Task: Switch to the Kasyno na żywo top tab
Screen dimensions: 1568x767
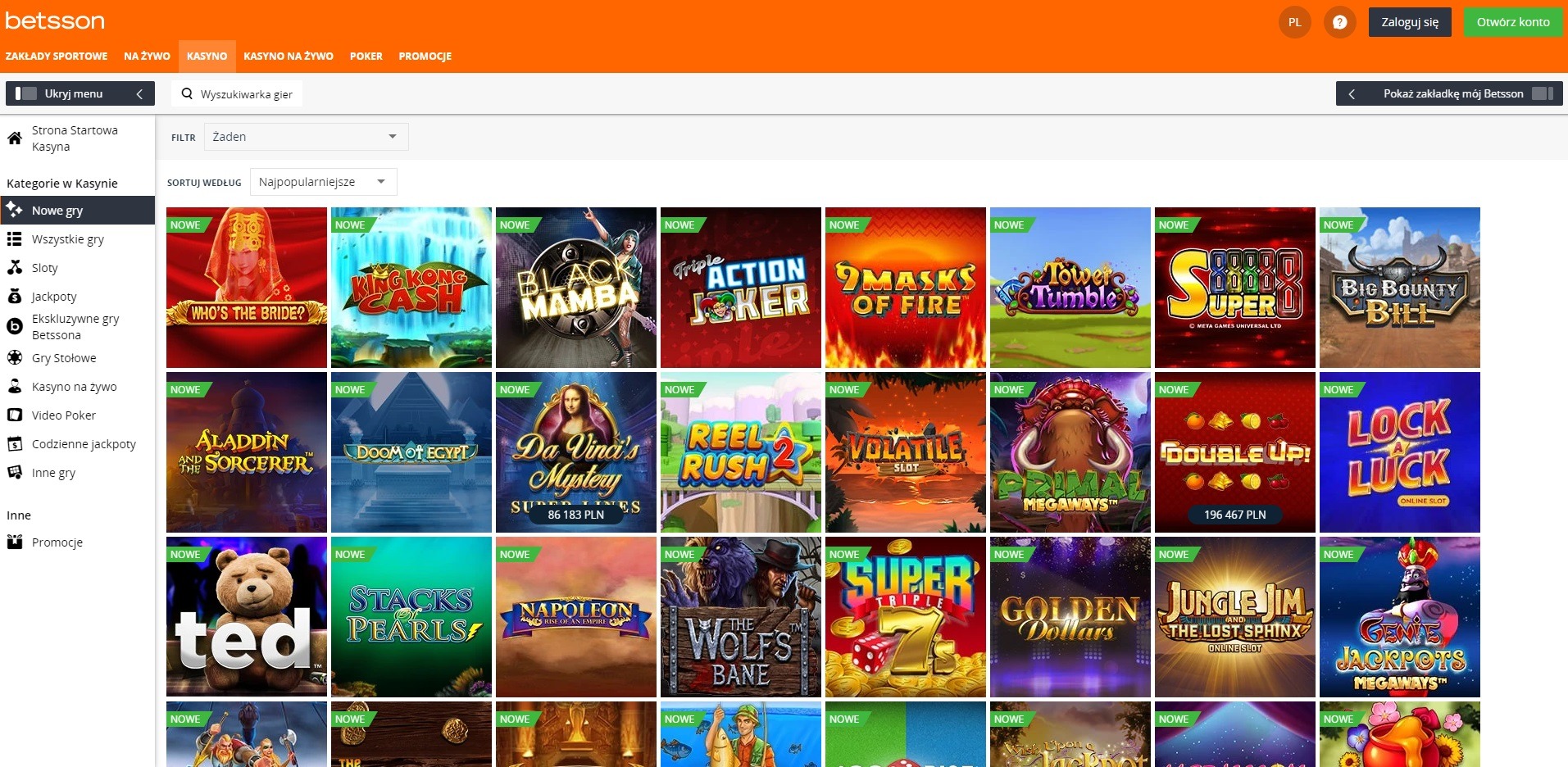Action: (x=288, y=57)
